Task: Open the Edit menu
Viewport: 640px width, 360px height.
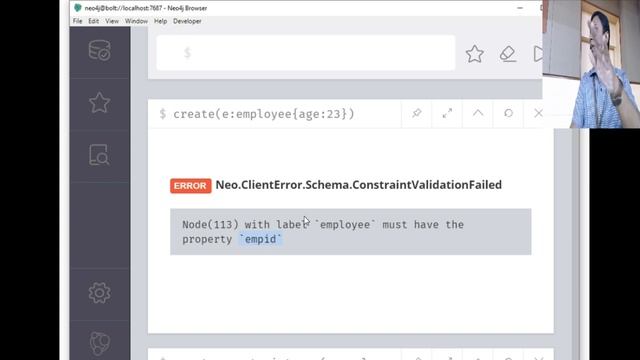Action: (x=93, y=21)
